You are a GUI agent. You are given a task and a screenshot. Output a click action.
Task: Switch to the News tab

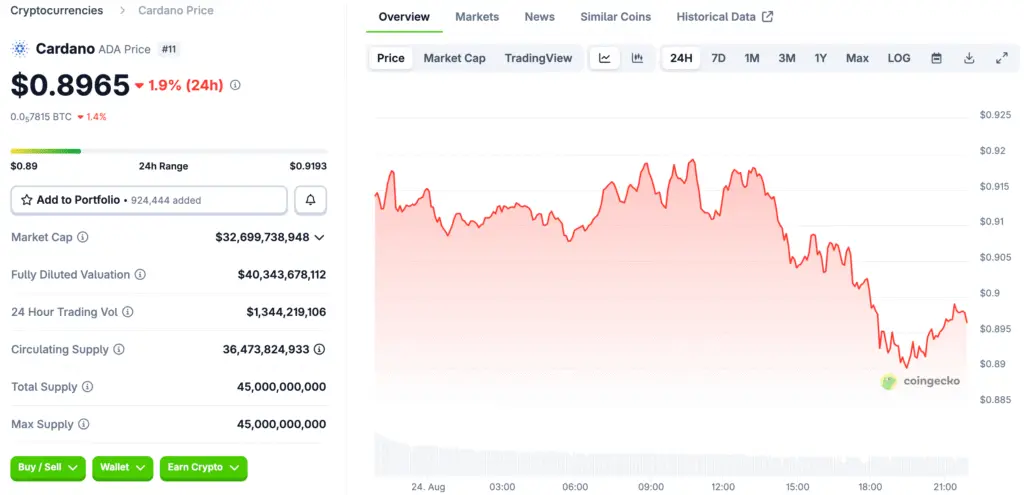pos(539,17)
